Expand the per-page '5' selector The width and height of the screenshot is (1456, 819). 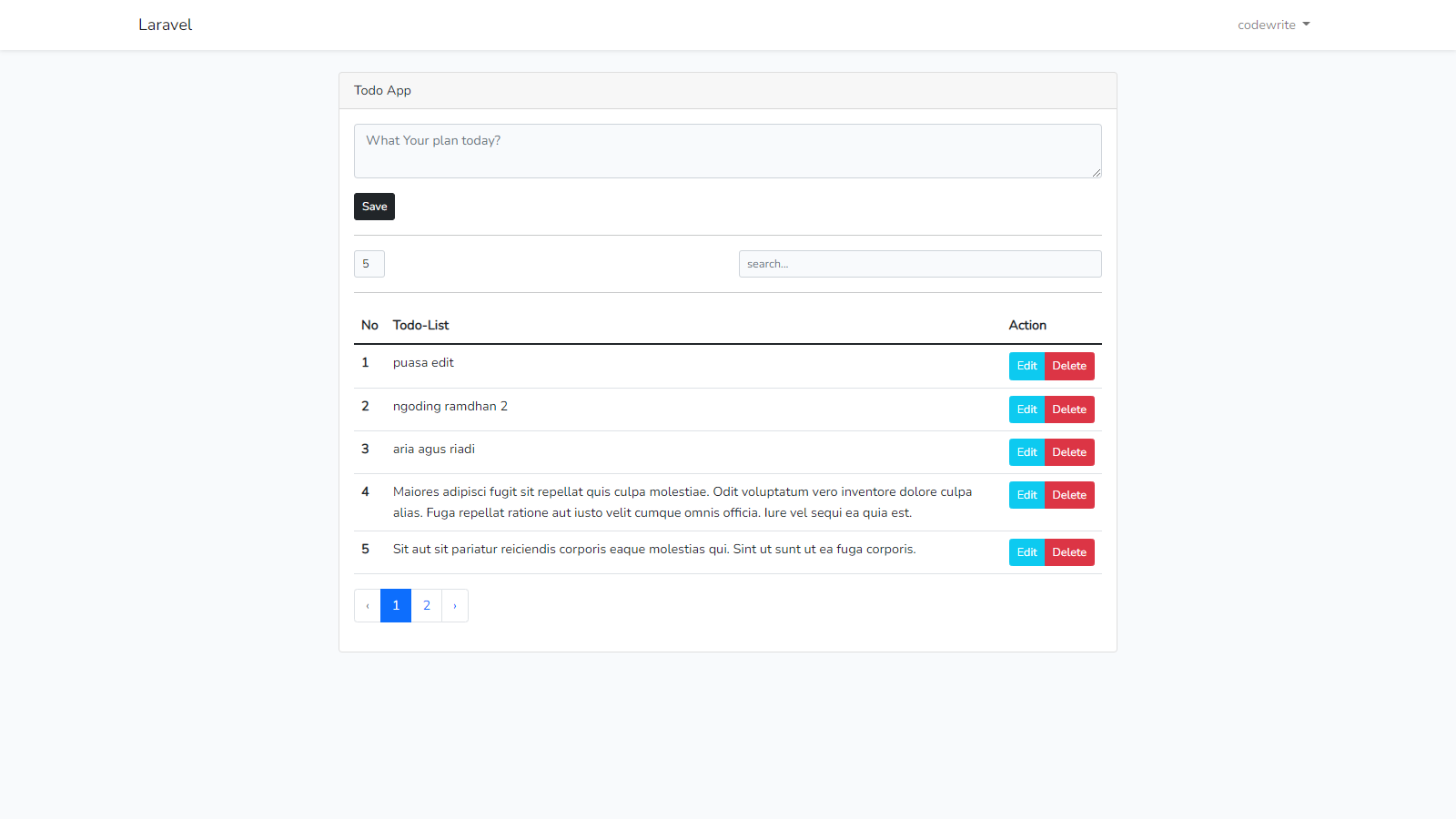pyautogui.click(x=369, y=264)
